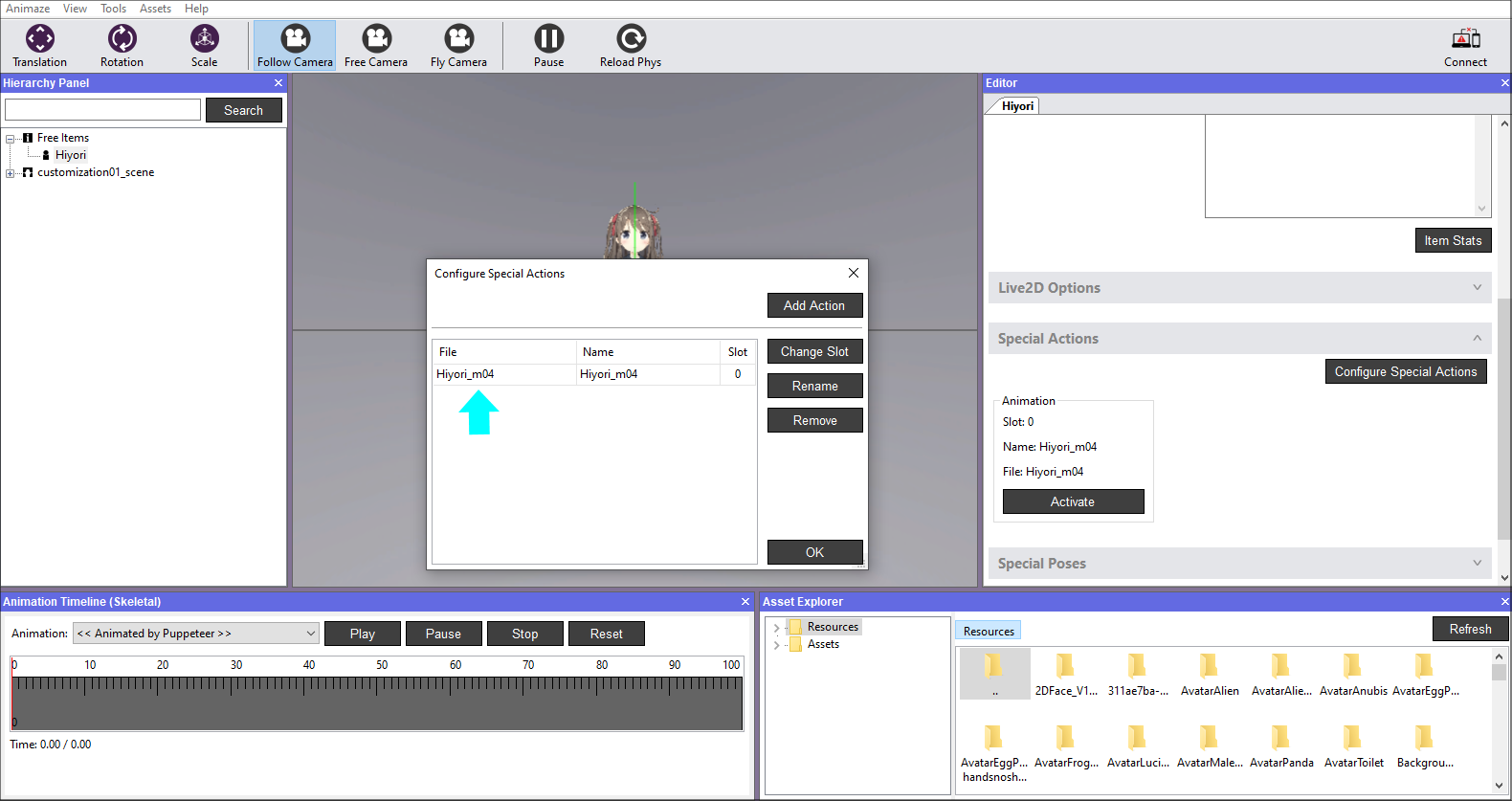The height and width of the screenshot is (801, 1512).
Task: Open the 2DFace_V1 folder
Action: [x=1066, y=674]
